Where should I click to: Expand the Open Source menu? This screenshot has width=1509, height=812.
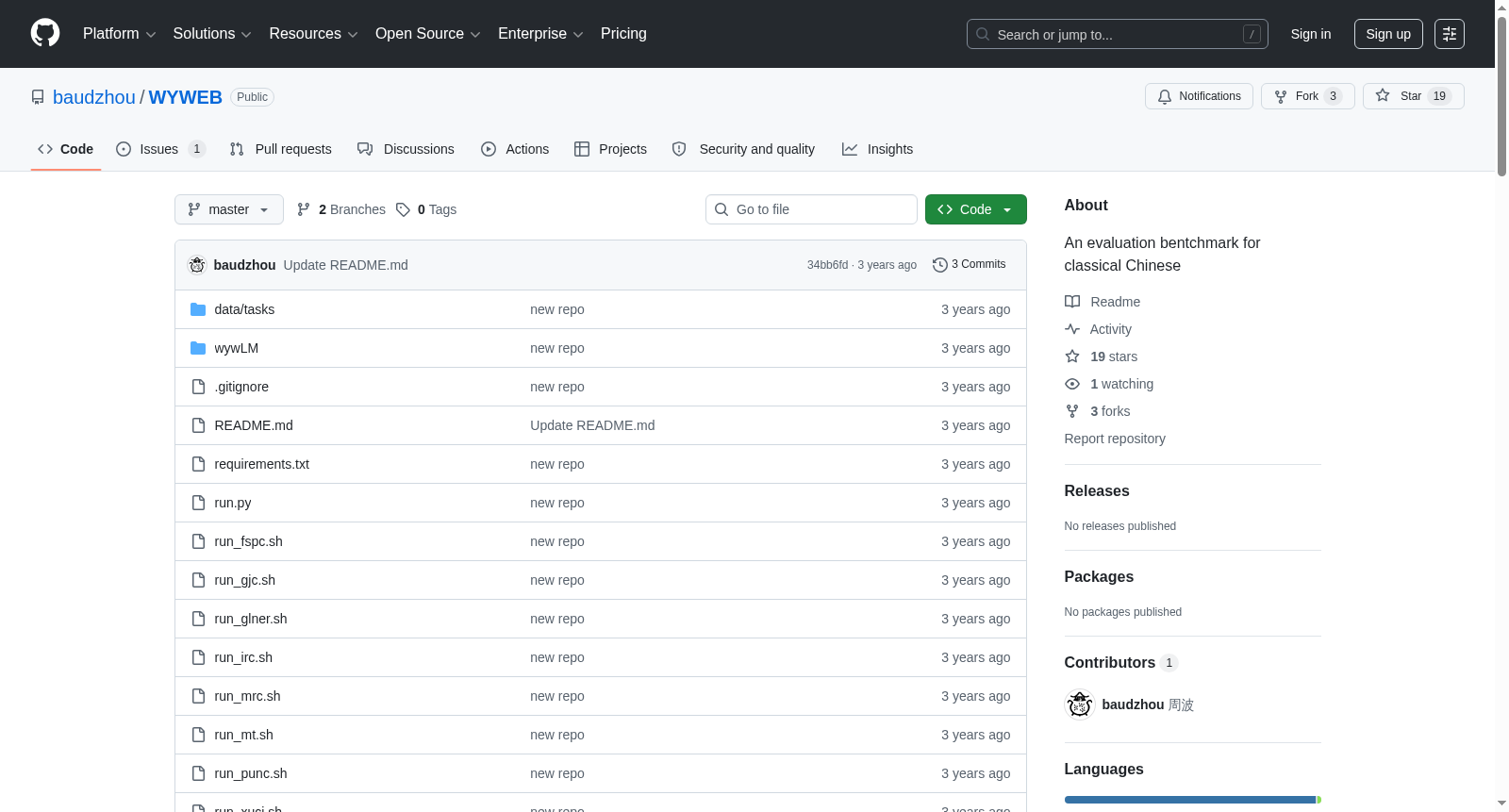(x=428, y=34)
